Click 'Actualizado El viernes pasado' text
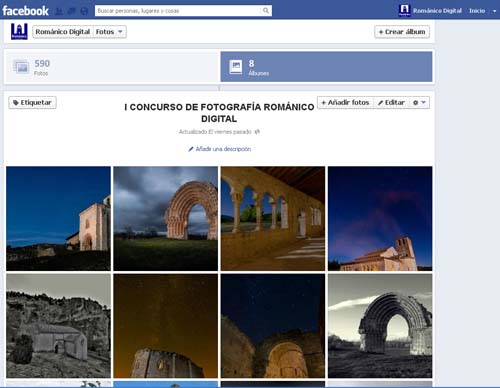Image resolution: width=500 pixels, height=388 pixels. pyautogui.click(x=215, y=132)
